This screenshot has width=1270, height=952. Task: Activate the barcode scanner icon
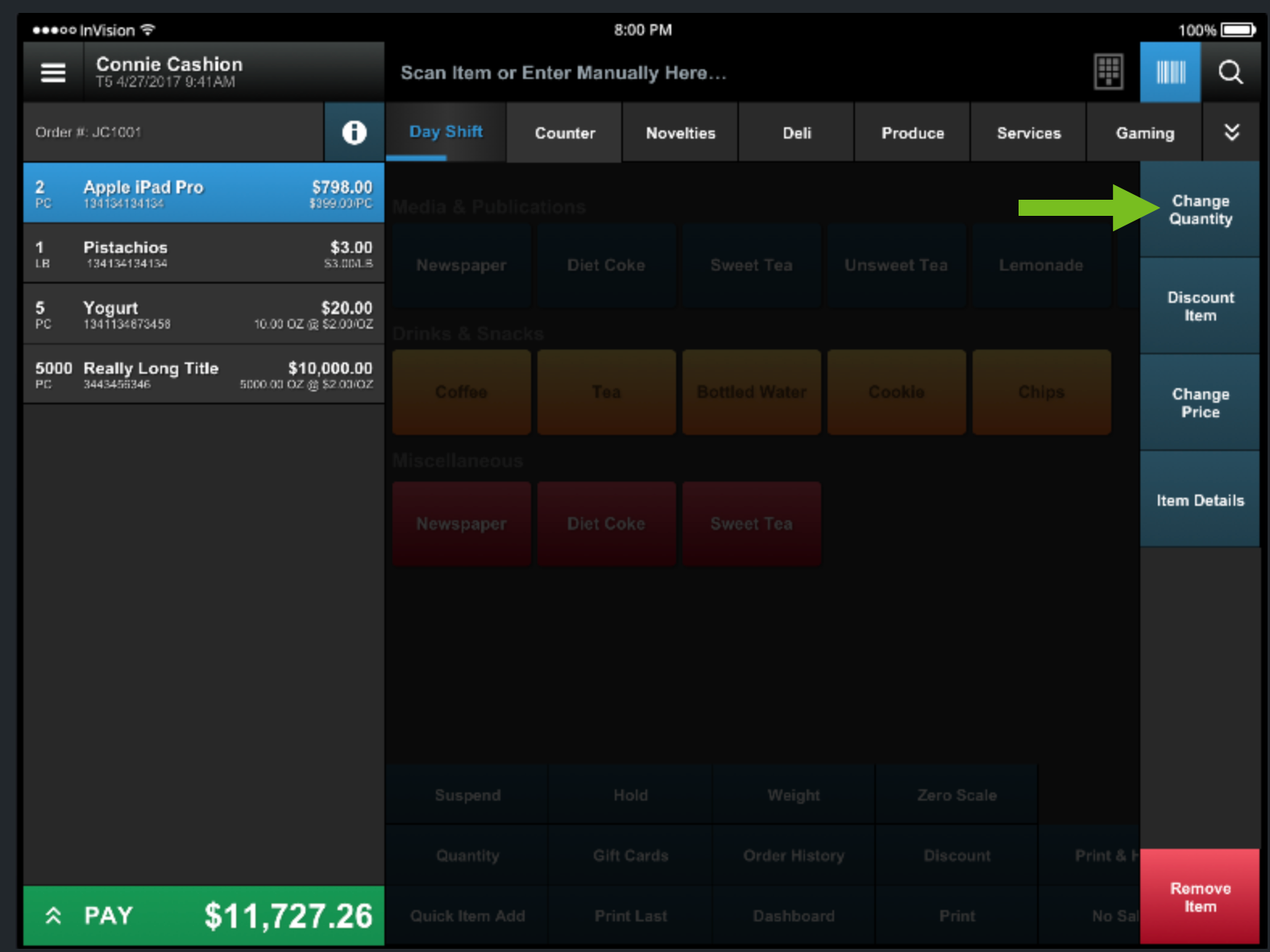coord(1170,72)
